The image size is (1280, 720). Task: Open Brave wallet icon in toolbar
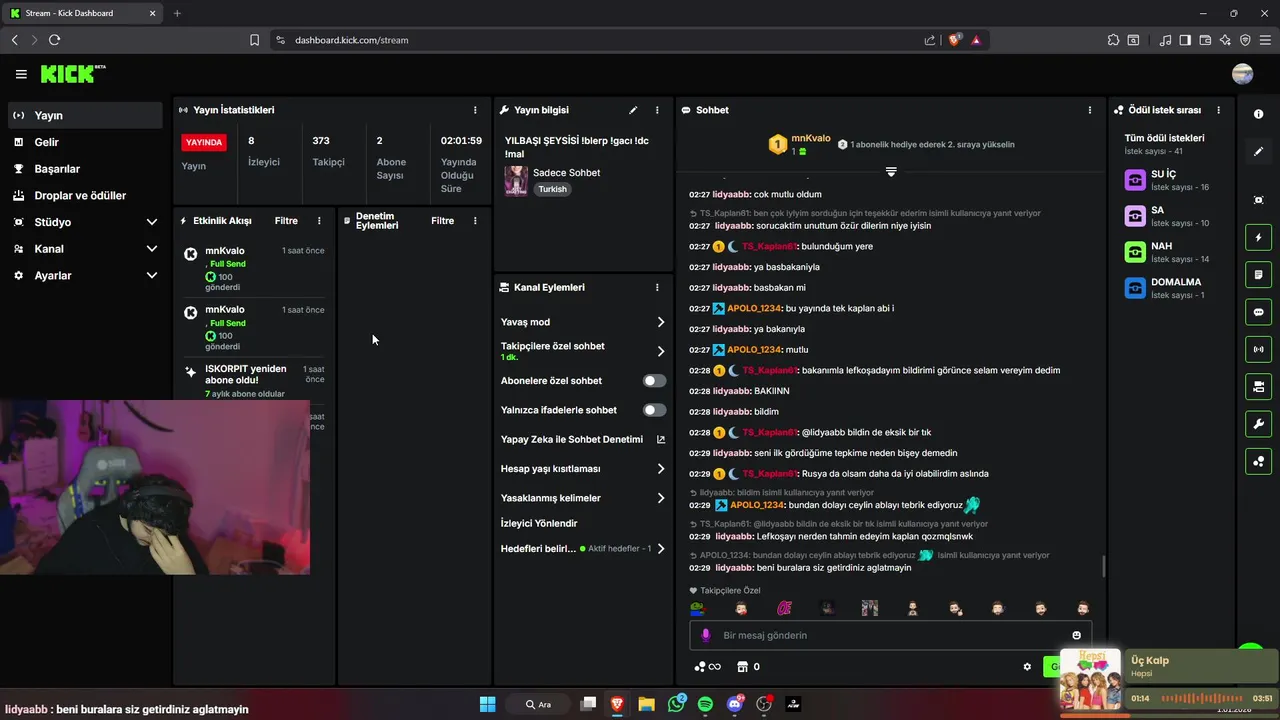1205,40
